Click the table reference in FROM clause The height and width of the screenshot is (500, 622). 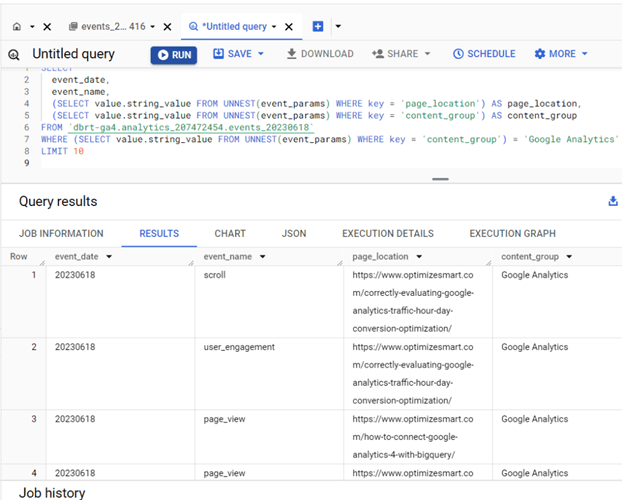191,127
